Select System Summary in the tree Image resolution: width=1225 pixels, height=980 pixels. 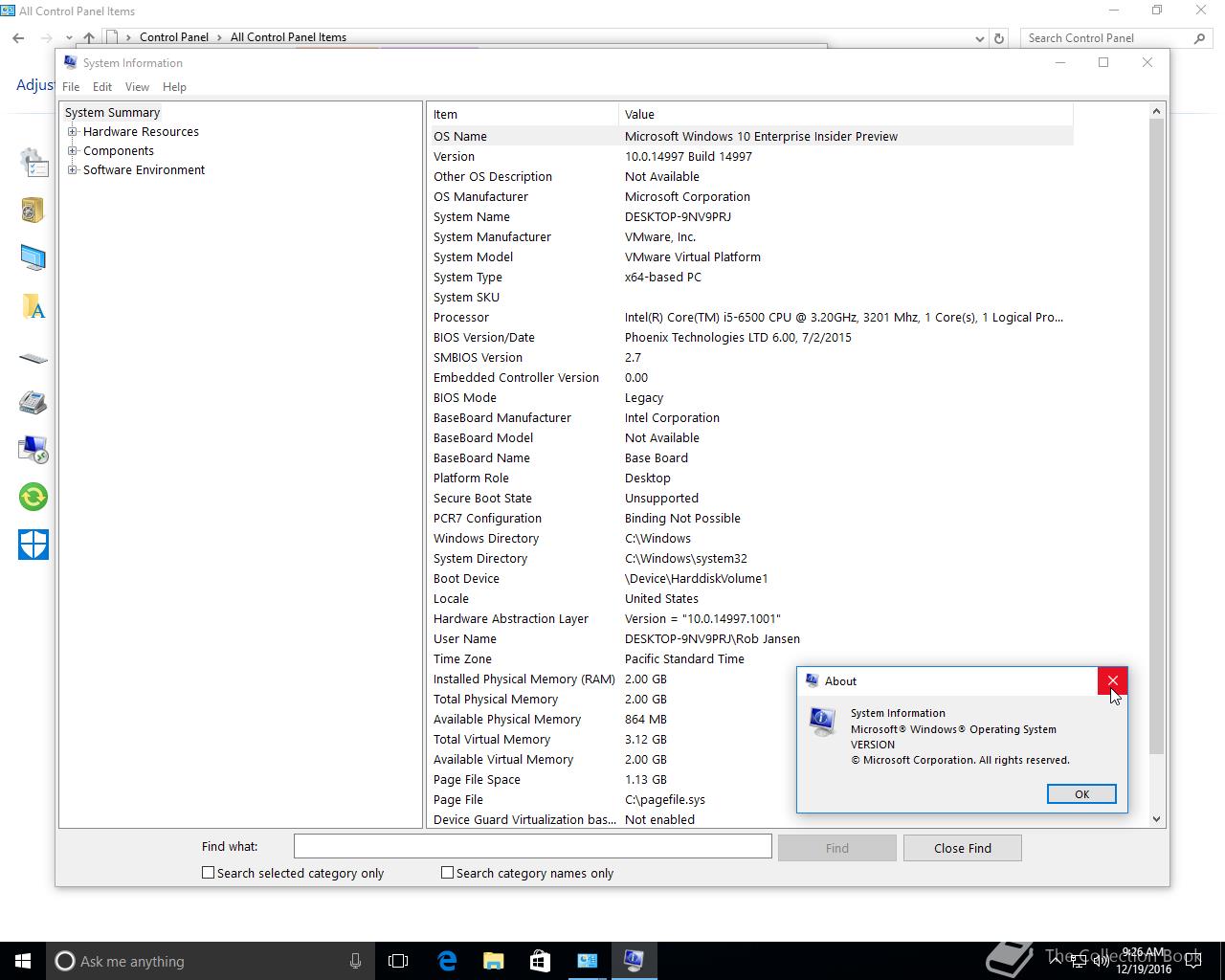point(112,113)
